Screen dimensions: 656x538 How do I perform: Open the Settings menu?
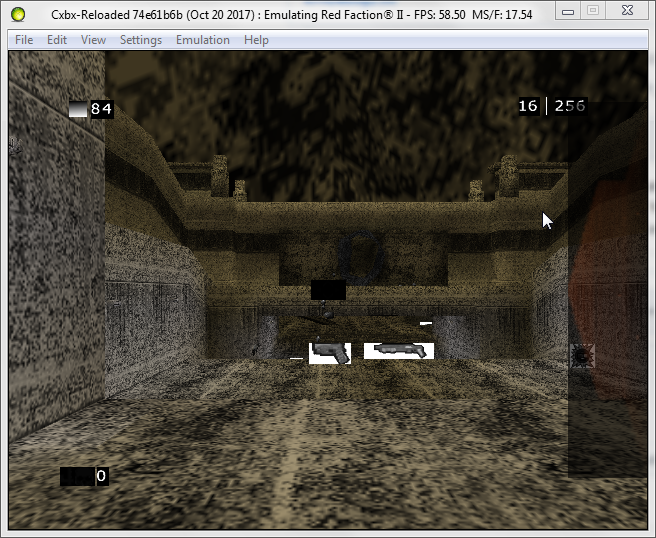(141, 40)
